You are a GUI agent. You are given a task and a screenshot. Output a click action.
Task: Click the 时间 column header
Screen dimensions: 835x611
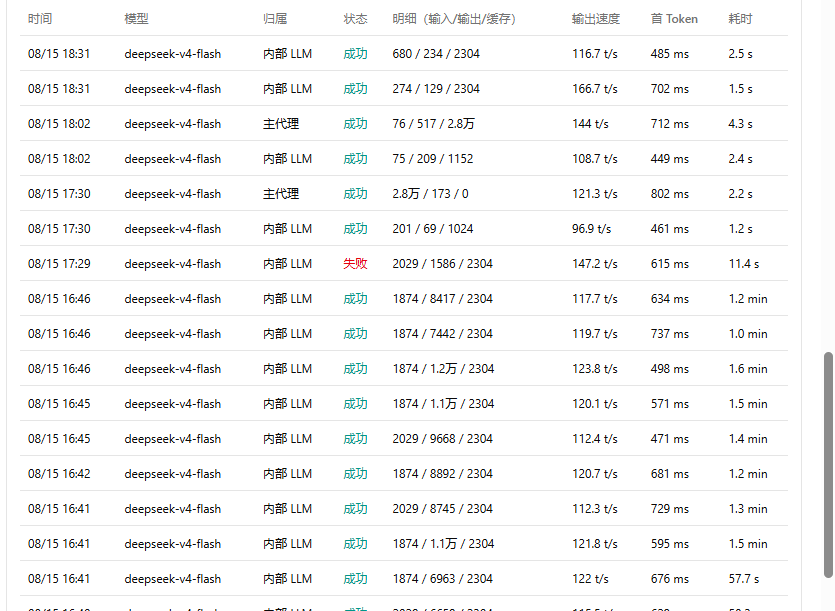point(40,19)
